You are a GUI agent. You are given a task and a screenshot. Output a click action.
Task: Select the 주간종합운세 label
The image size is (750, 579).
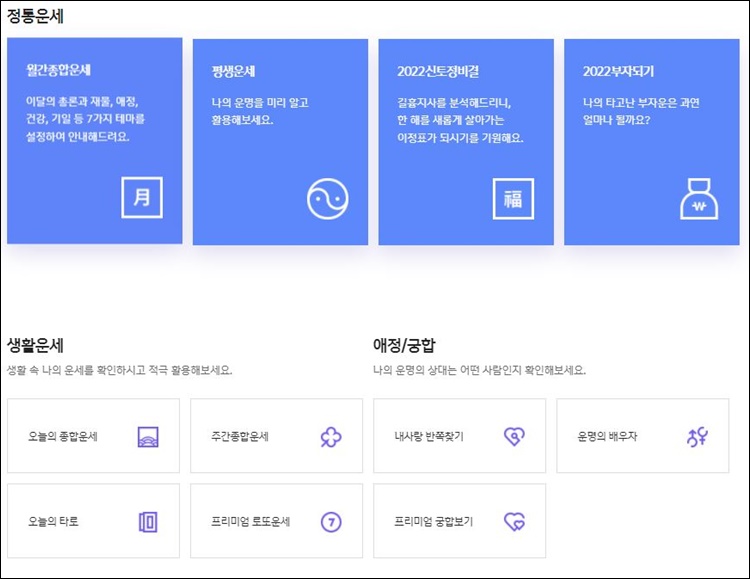[240, 436]
